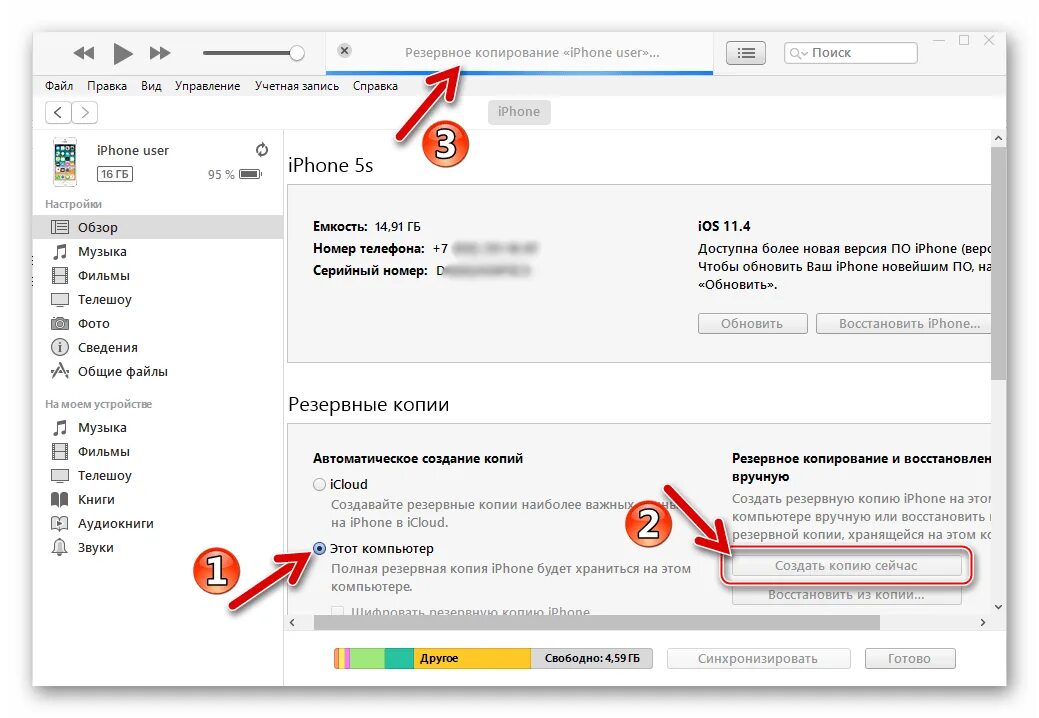1039x718 pixels.
Task: Open the Учетная запись menu
Action: (x=297, y=86)
